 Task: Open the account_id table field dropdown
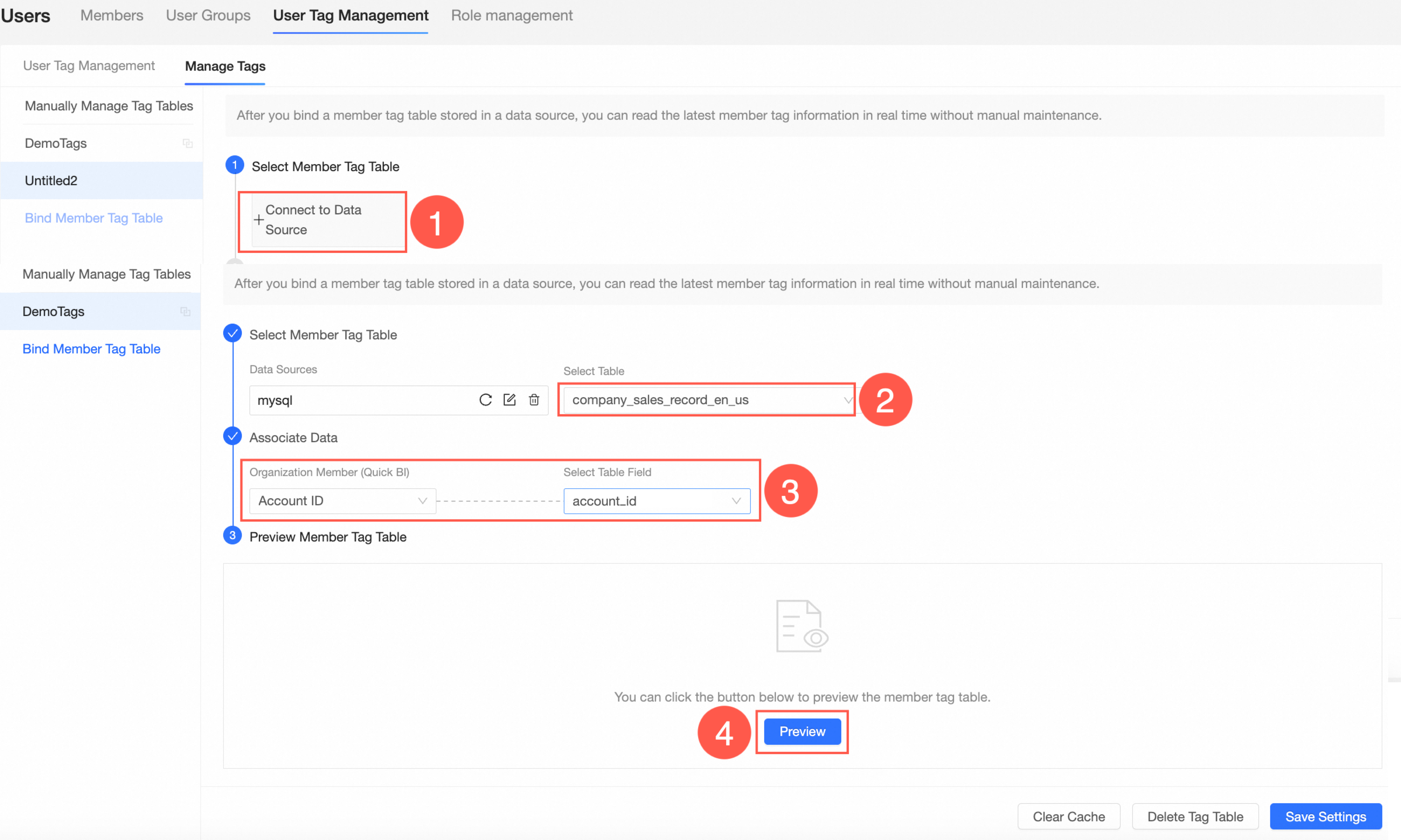657,501
